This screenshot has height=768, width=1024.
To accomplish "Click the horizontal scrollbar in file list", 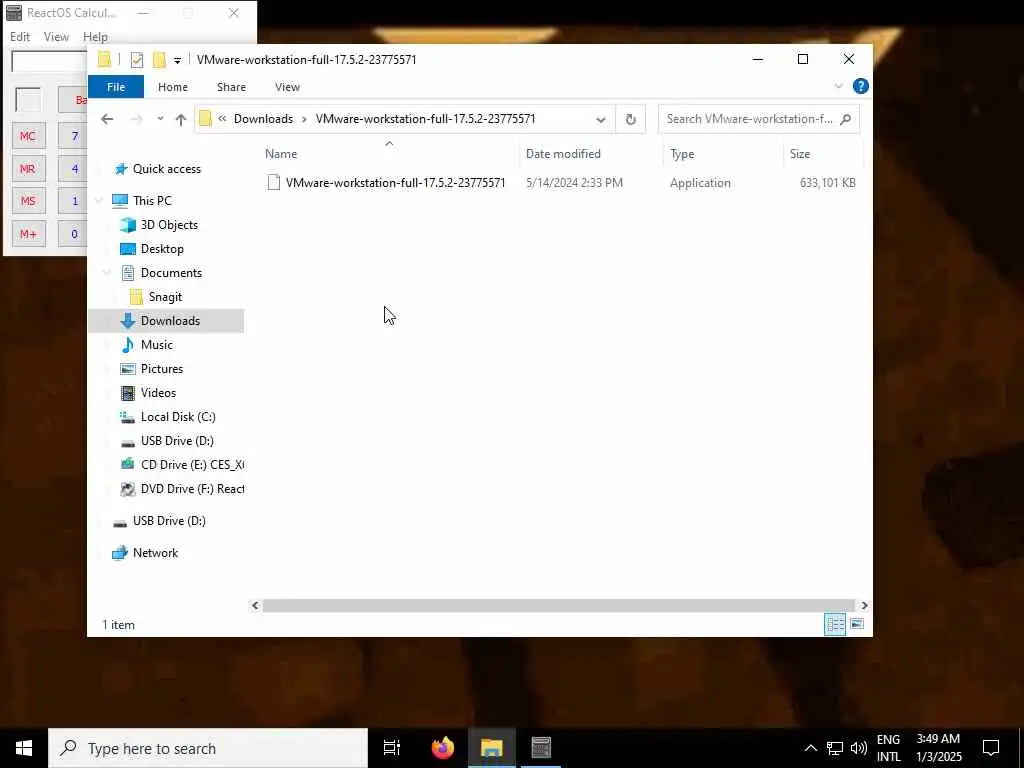I will click(558, 606).
